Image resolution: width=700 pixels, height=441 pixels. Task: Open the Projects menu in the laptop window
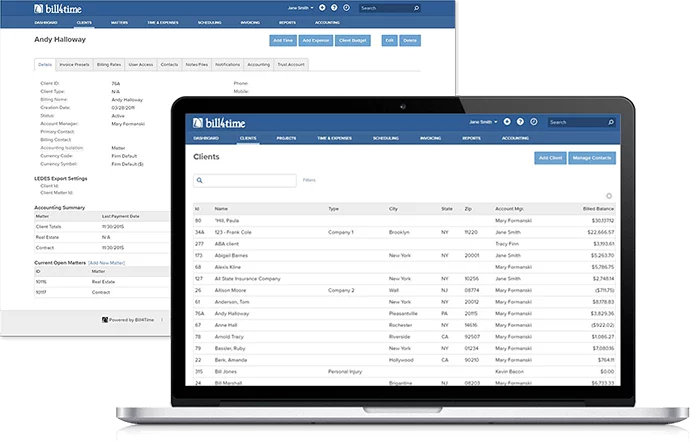286,138
